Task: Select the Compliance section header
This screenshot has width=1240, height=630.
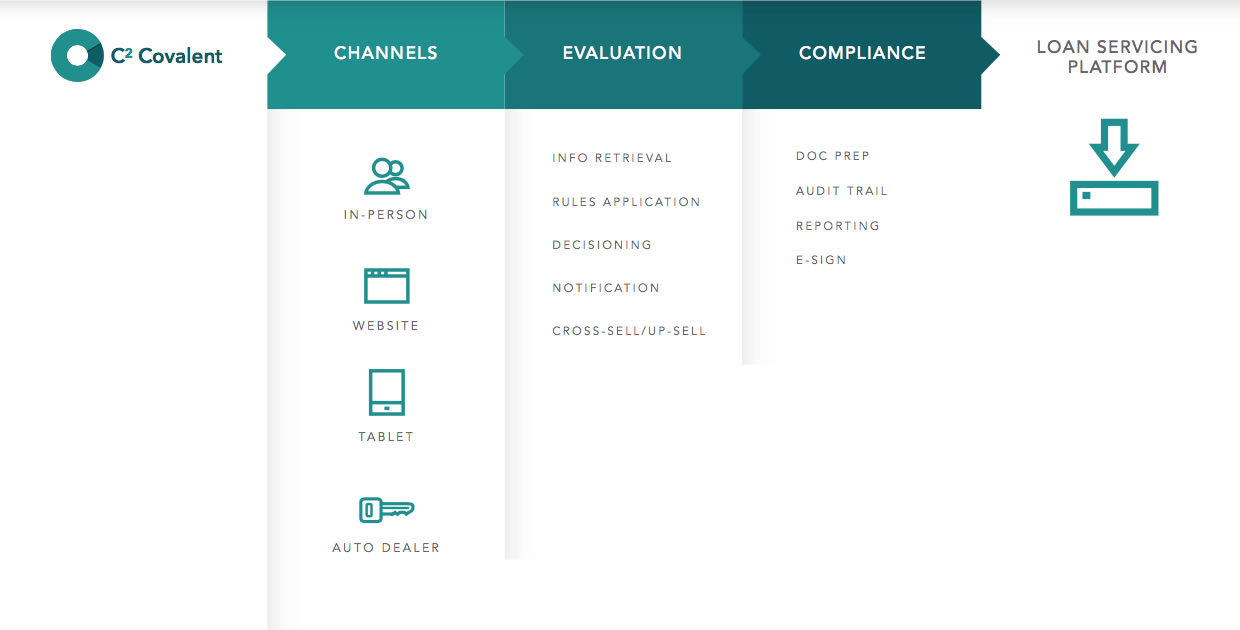Action: [x=862, y=53]
